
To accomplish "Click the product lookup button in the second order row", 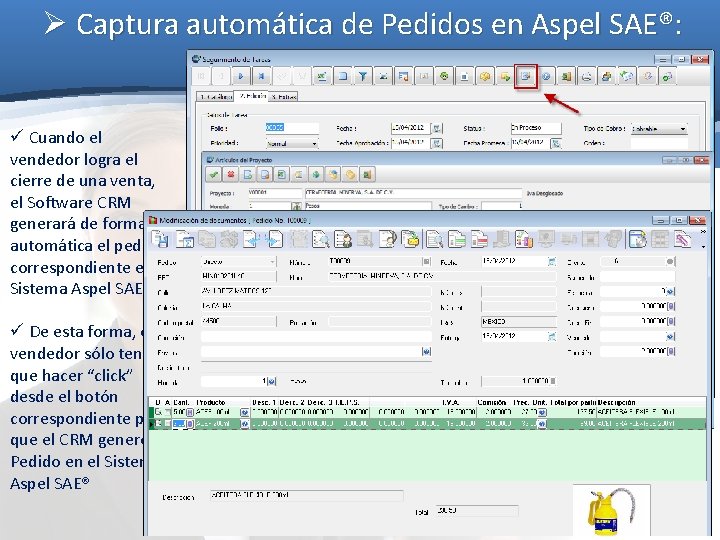I will coord(244,424).
